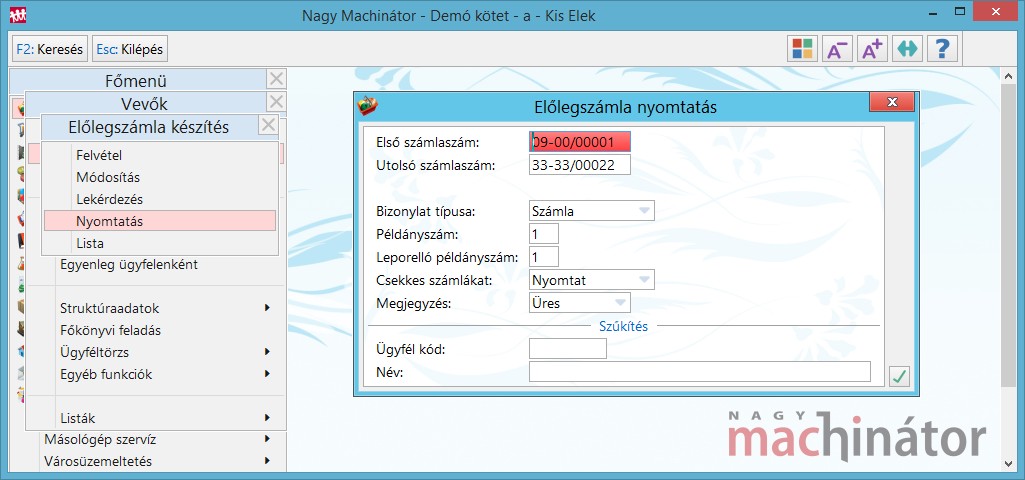Open Csekkes számlákat dropdown
The height and width of the screenshot is (480, 1025).
[x=592, y=280]
